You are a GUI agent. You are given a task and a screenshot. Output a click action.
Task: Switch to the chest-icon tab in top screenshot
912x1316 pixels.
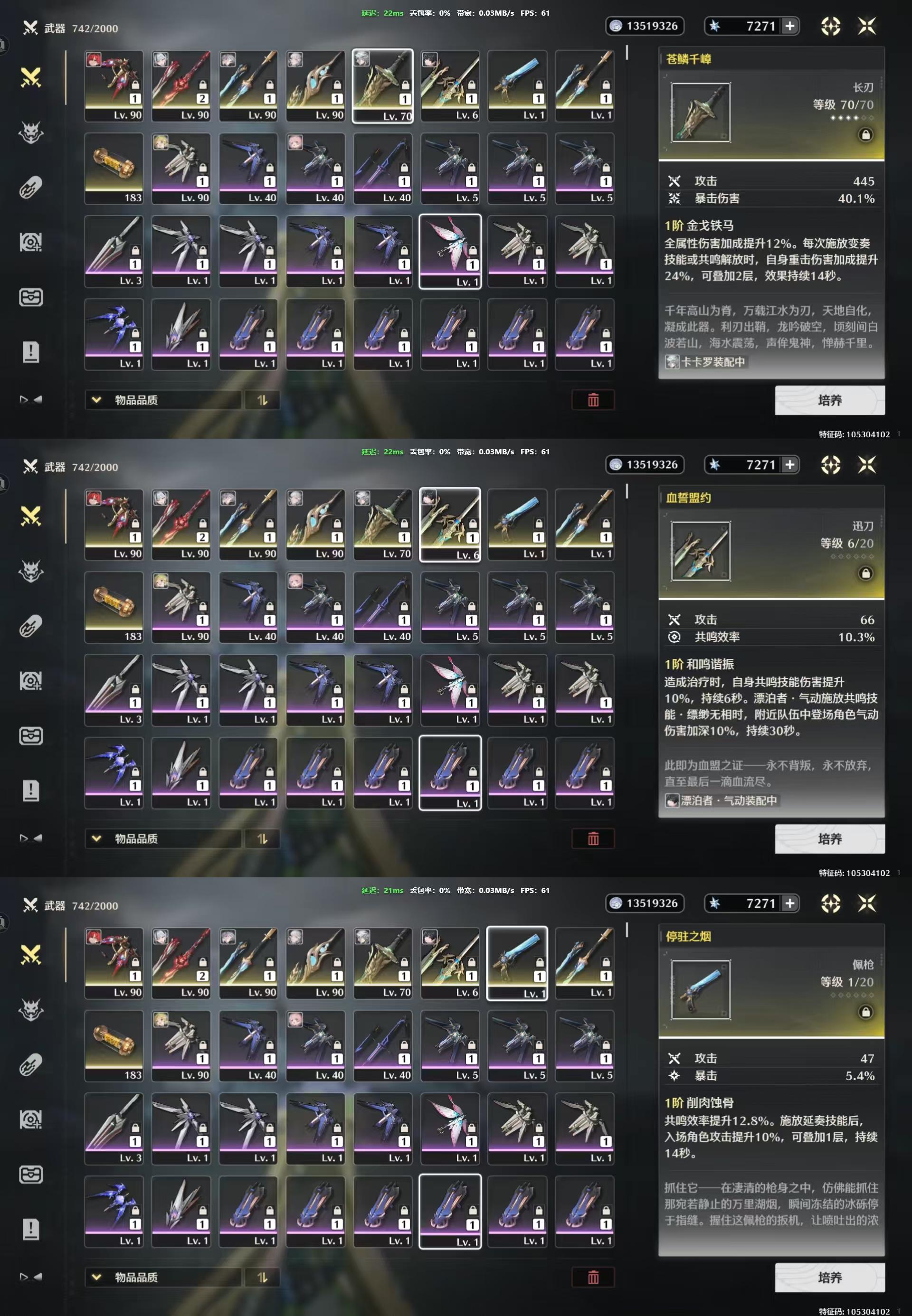pos(31,297)
